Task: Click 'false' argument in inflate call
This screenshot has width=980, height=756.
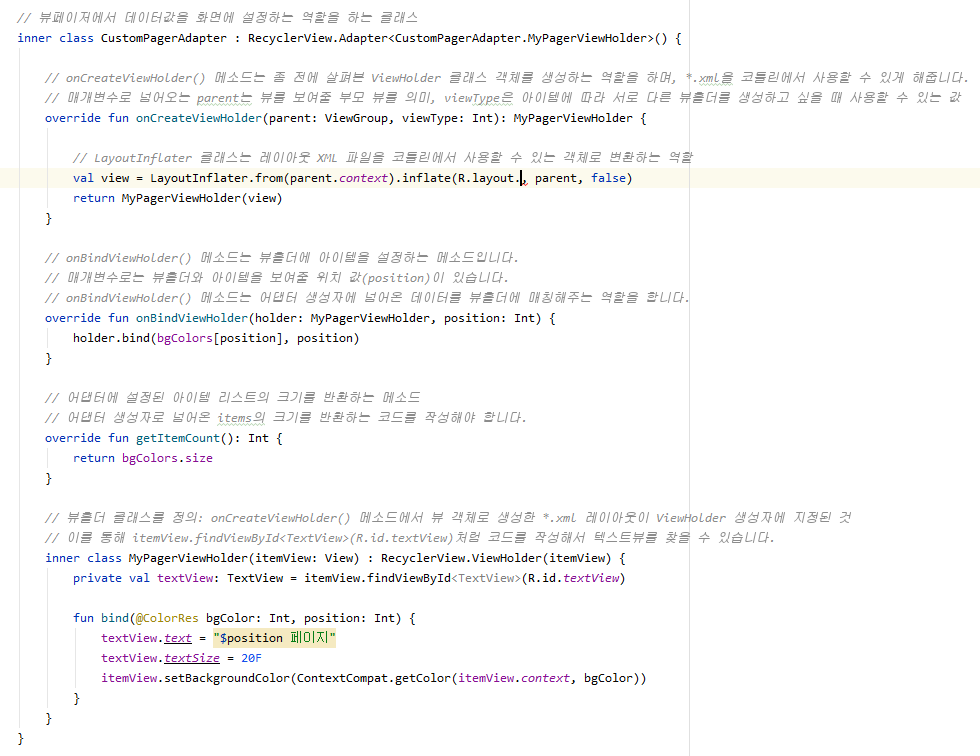Action: pyautogui.click(x=608, y=178)
